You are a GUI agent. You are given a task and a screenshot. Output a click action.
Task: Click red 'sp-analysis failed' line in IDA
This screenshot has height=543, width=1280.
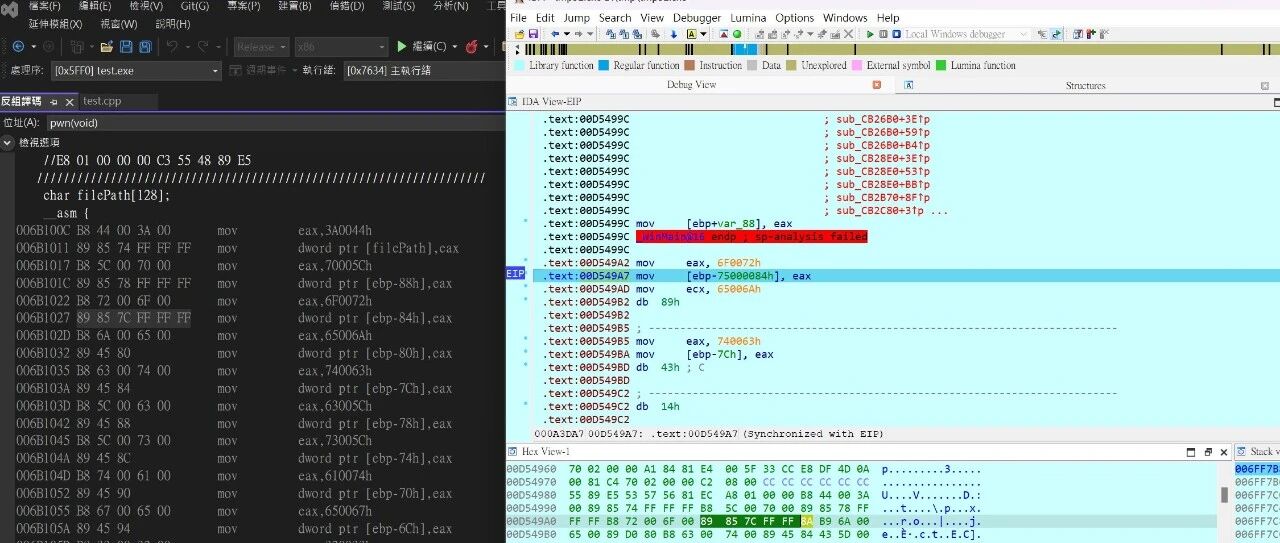click(752, 237)
